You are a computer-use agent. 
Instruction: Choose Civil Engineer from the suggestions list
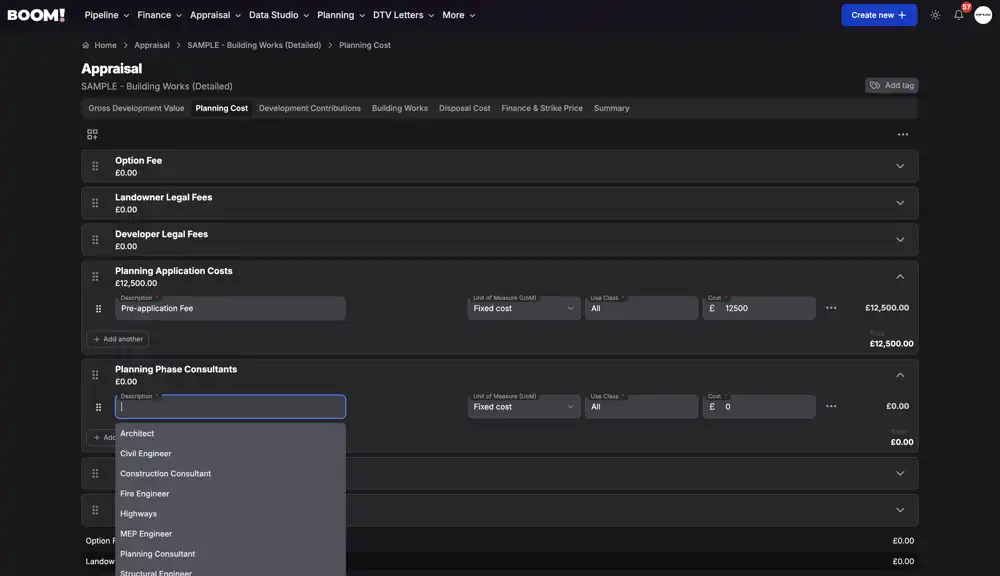click(x=230, y=454)
